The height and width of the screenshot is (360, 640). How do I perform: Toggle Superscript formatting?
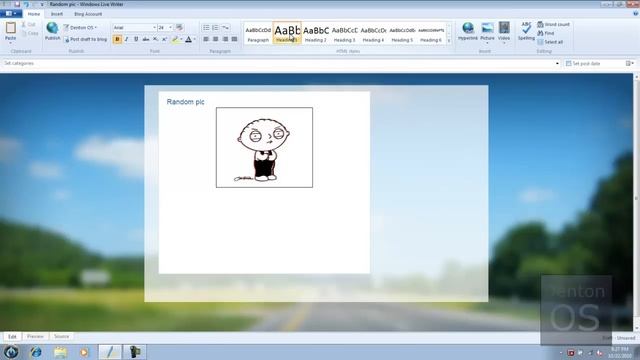pyautogui.click(x=164, y=39)
